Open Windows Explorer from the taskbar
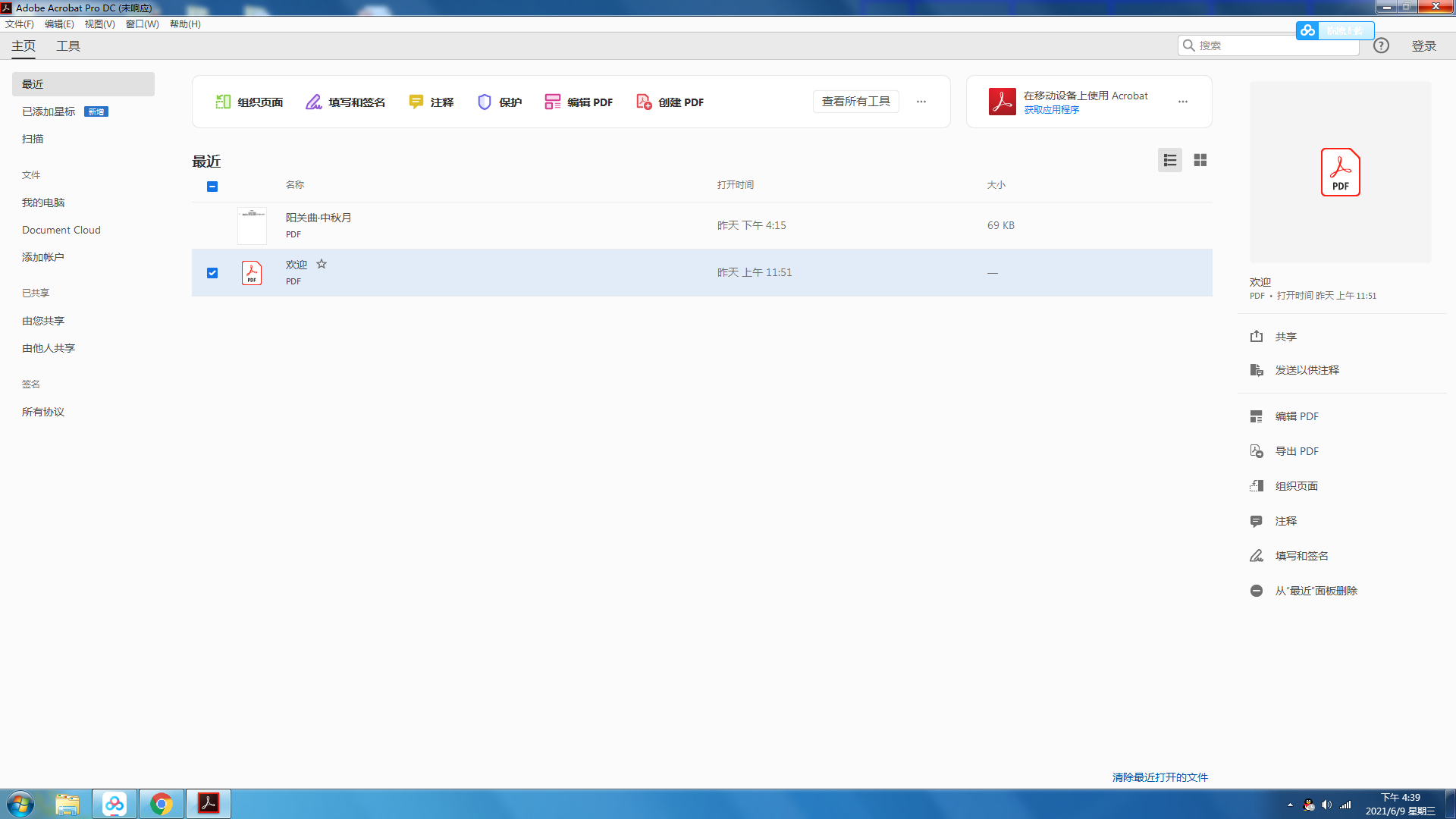1456x819 pixels. (x=67, y=804)
